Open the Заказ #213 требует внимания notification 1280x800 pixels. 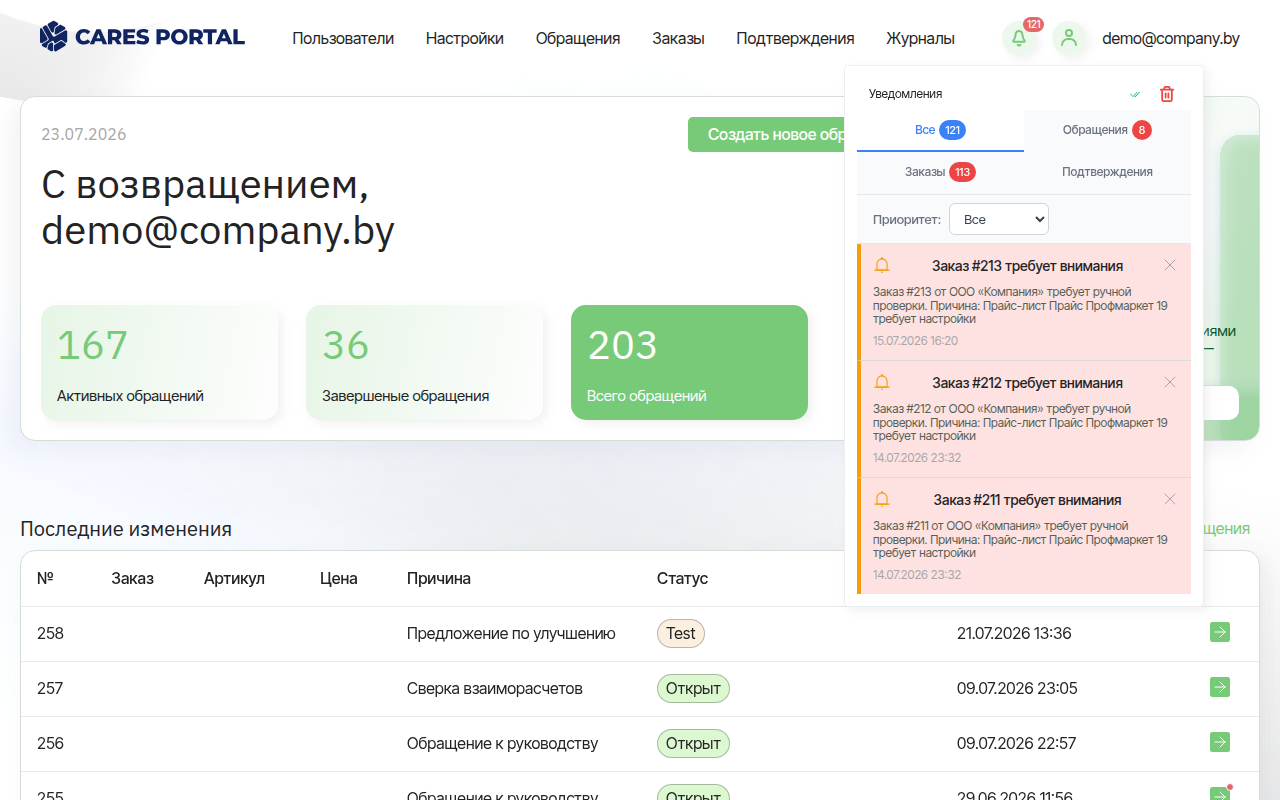pos(1024,302)
